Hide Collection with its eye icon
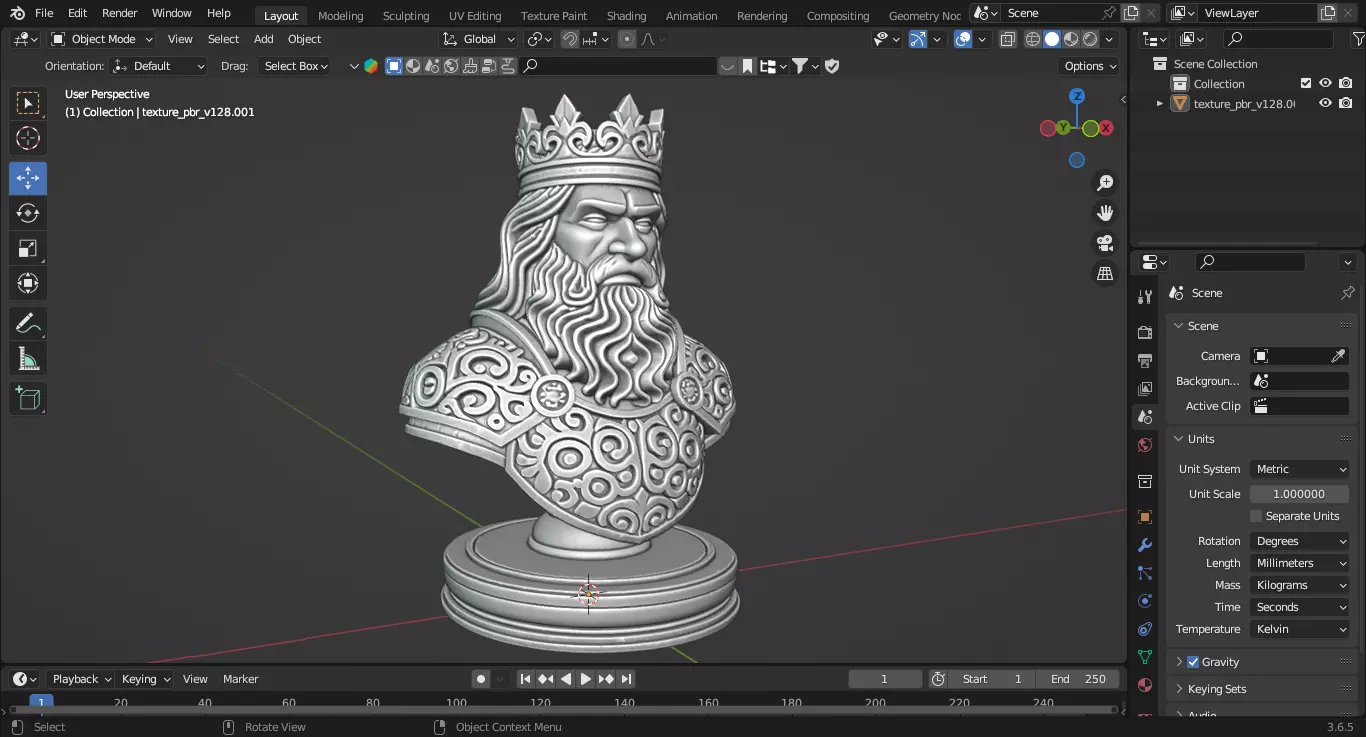This screenshot has height=737, width=1366. pyautogui.click(x=1325, y=83)
